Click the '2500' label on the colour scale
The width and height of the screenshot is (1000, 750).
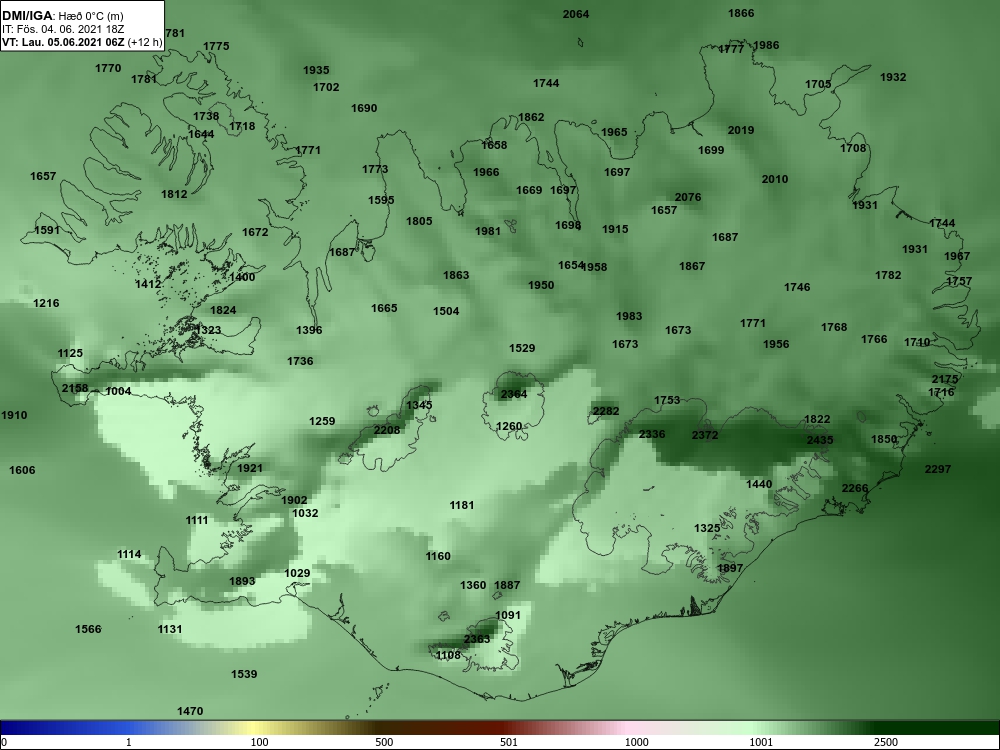pos(886,742)
